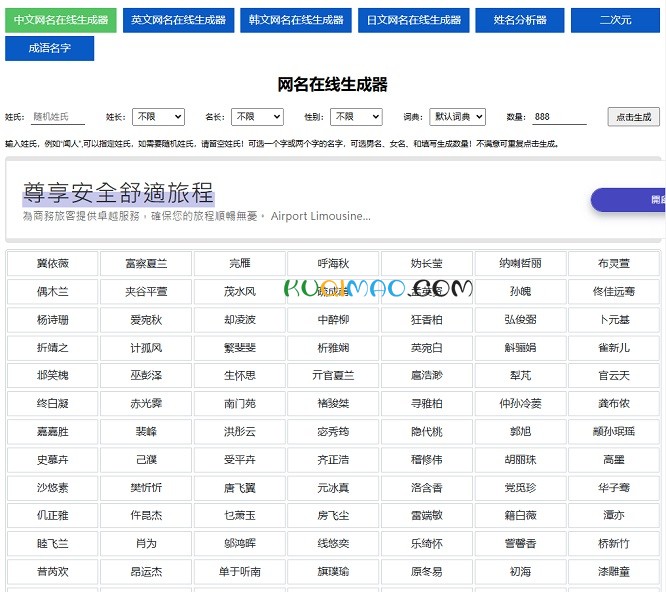The width and height of the screenshot is (666, 592).
Task: Select the name 寻雅柏
Action: (427, 403)
